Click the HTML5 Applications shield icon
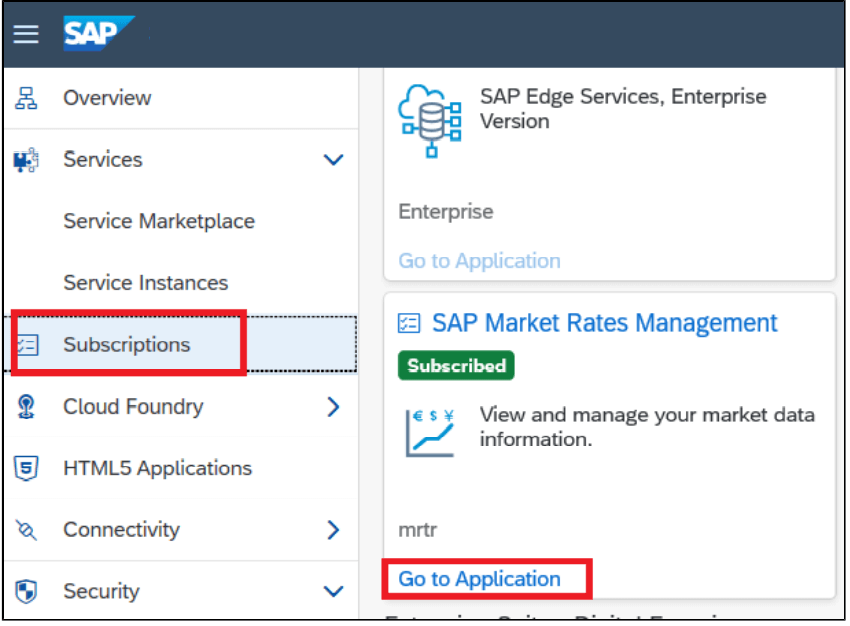This screenshot has width=850, height=626. 26,468
